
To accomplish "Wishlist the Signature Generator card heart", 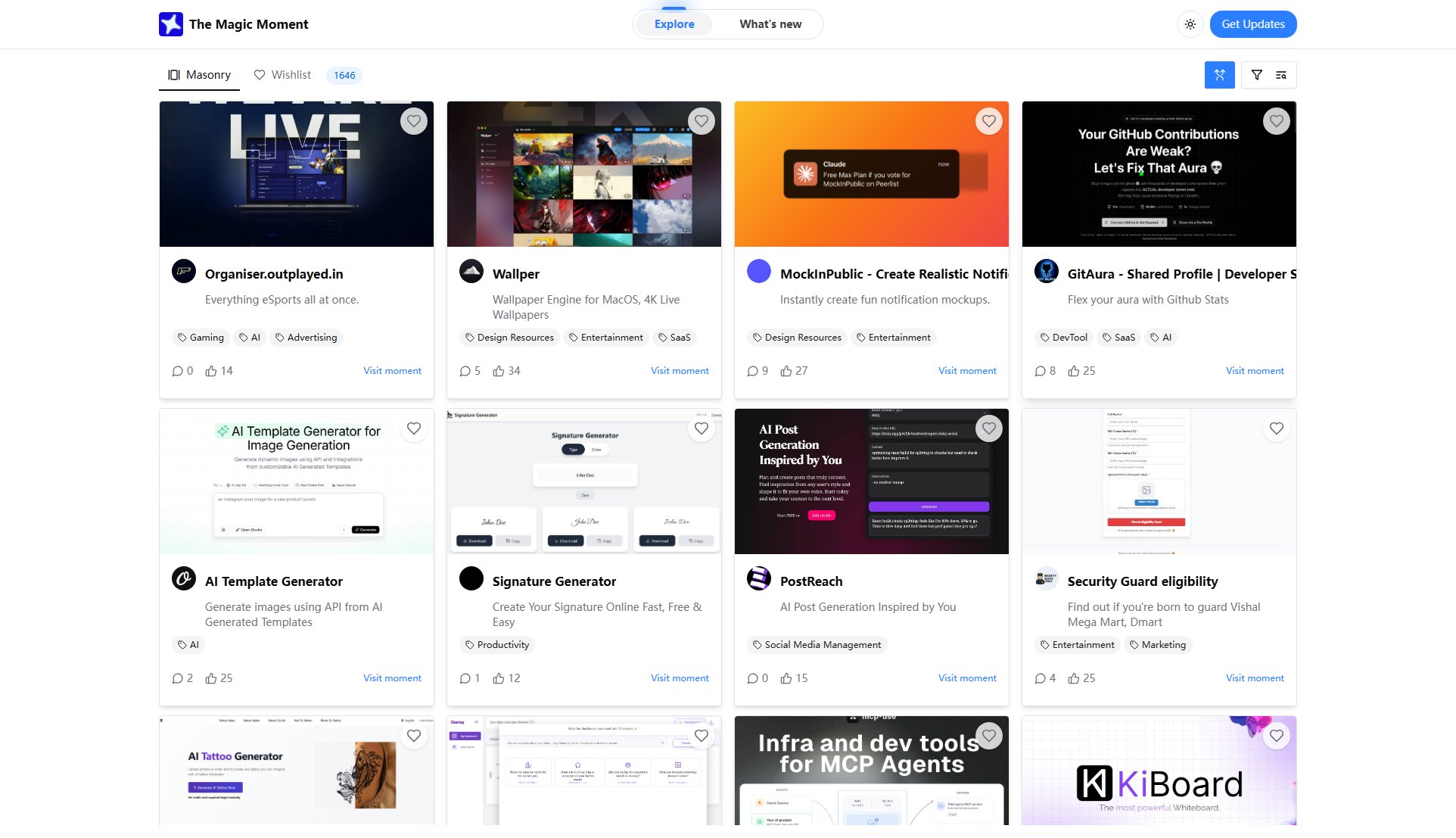I will (x=702, y=428).
